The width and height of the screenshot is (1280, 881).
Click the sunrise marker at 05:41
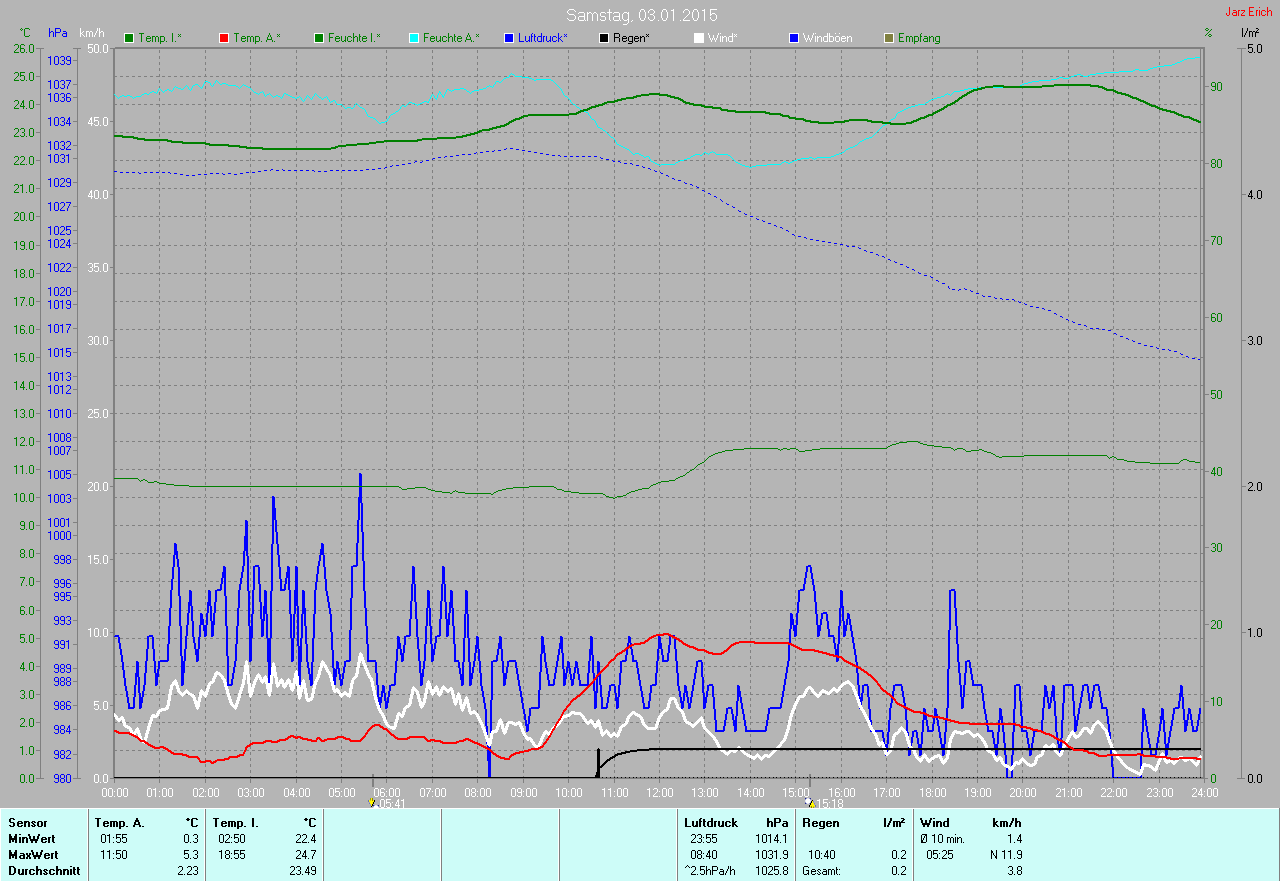[372, 802]
